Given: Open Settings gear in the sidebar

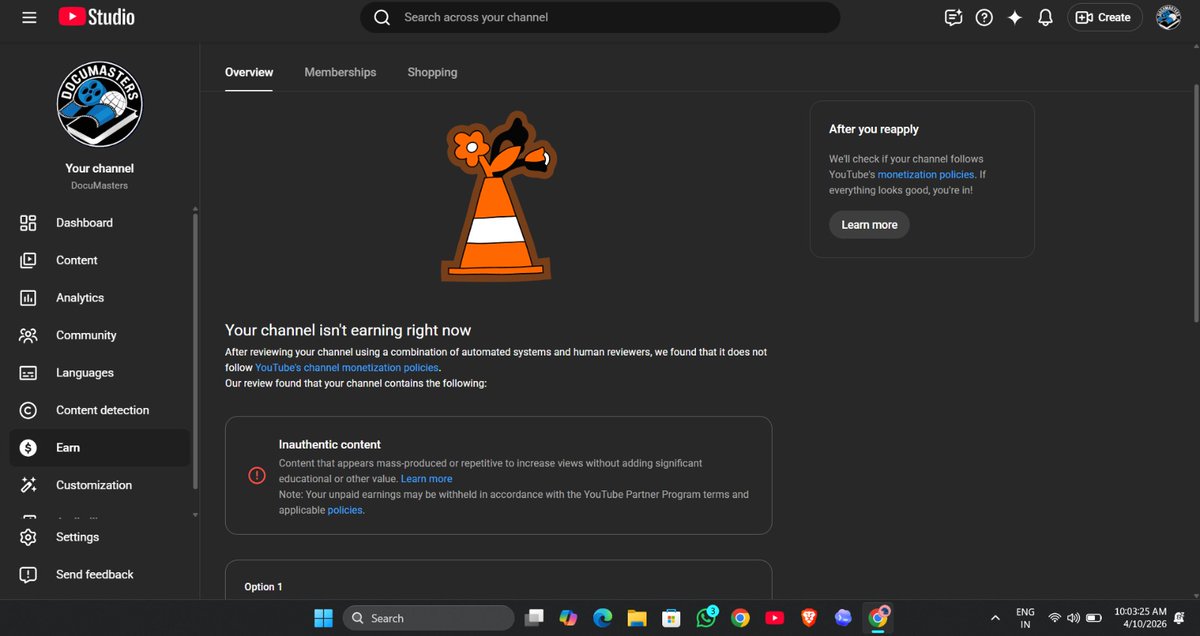Looking at the screenshot, I should click(100, 537).
